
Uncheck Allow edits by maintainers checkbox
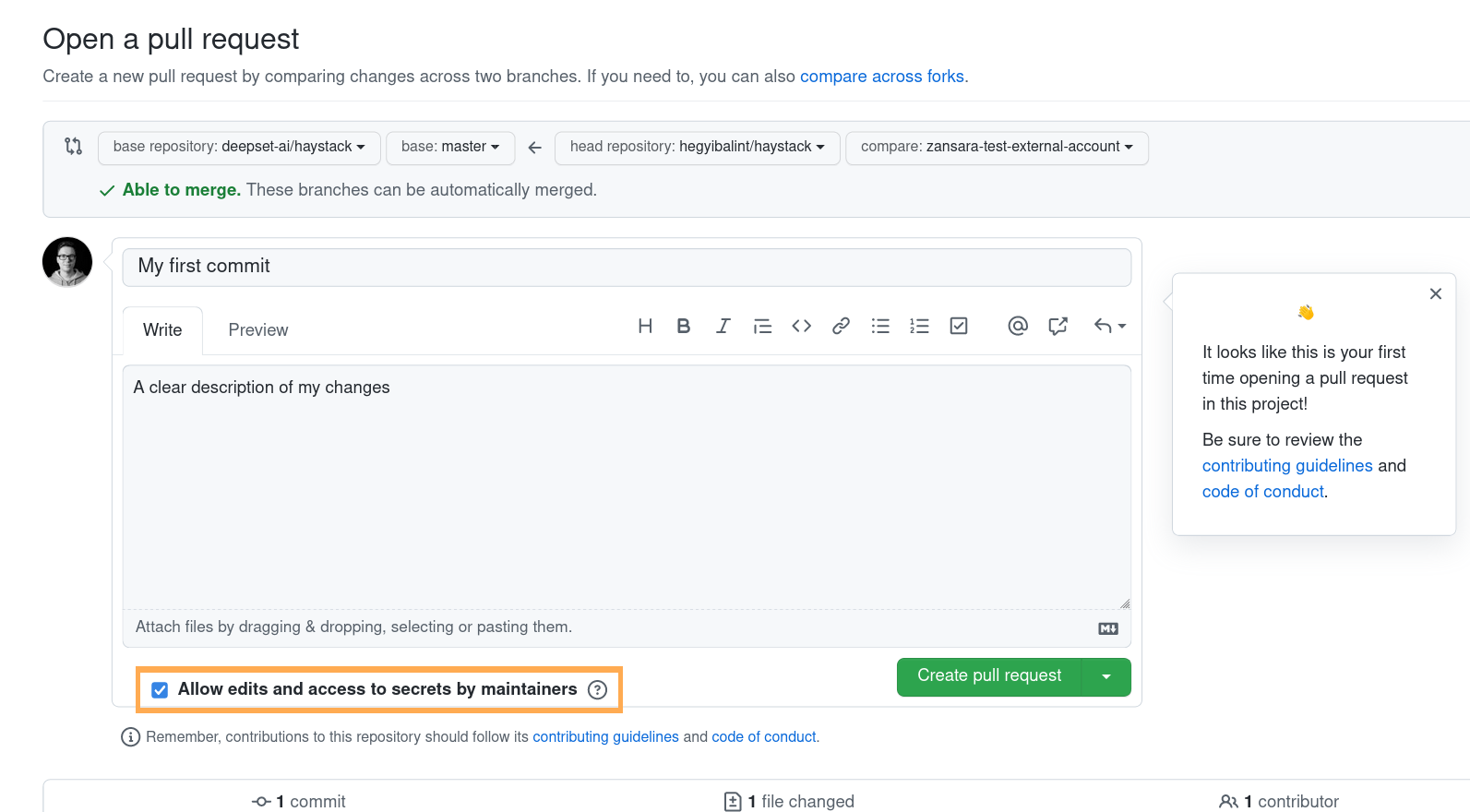click(x=160, y=690)
